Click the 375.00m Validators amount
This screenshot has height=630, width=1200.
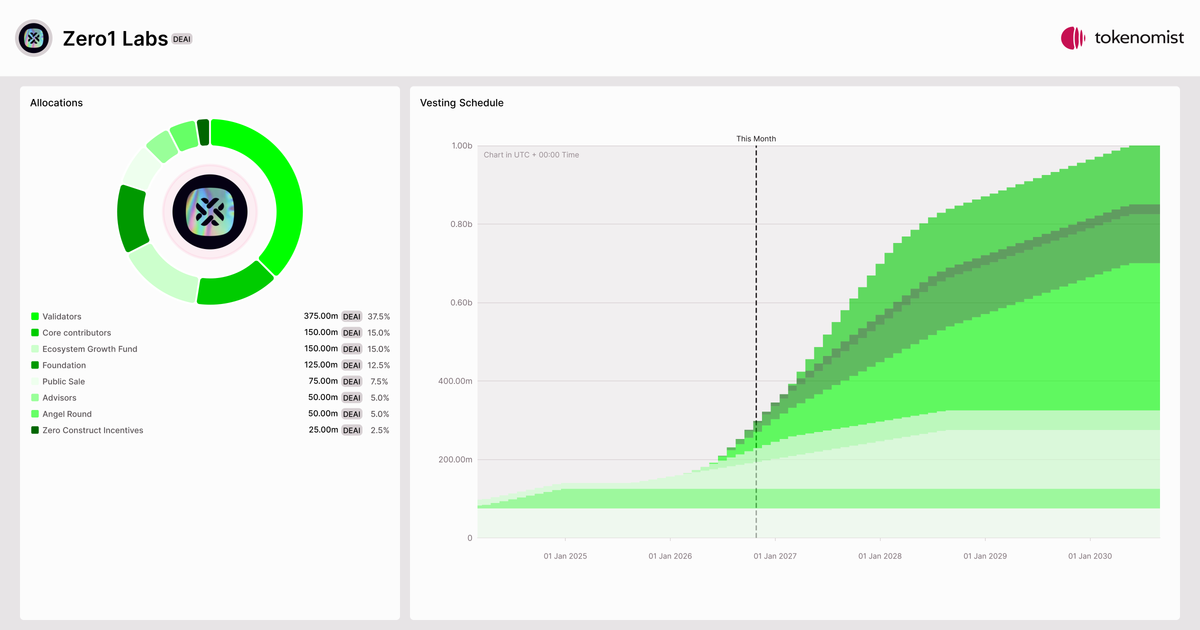[x=321, y=316]
